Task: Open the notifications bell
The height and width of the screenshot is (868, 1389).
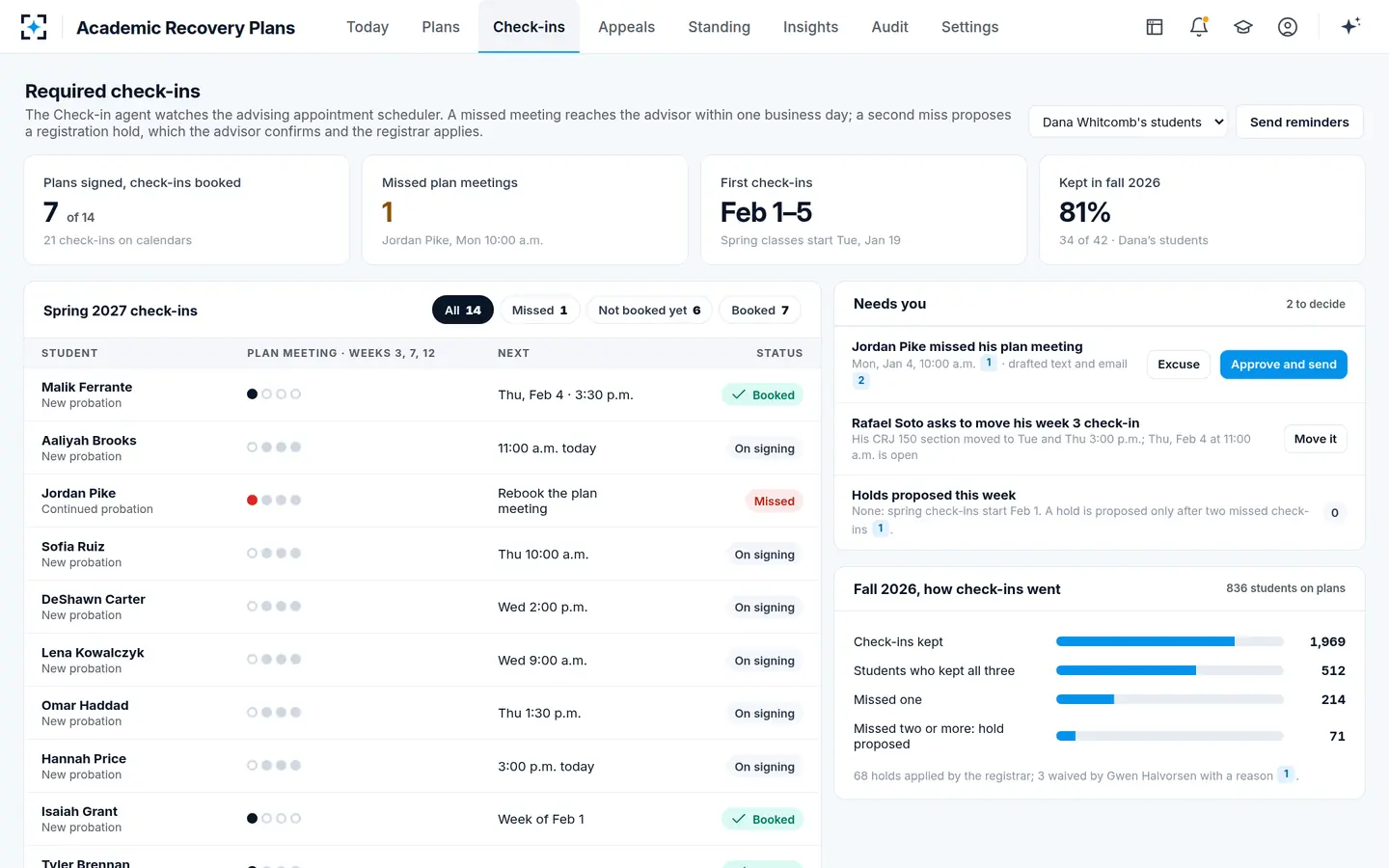Action: (x=1199, y=27)
